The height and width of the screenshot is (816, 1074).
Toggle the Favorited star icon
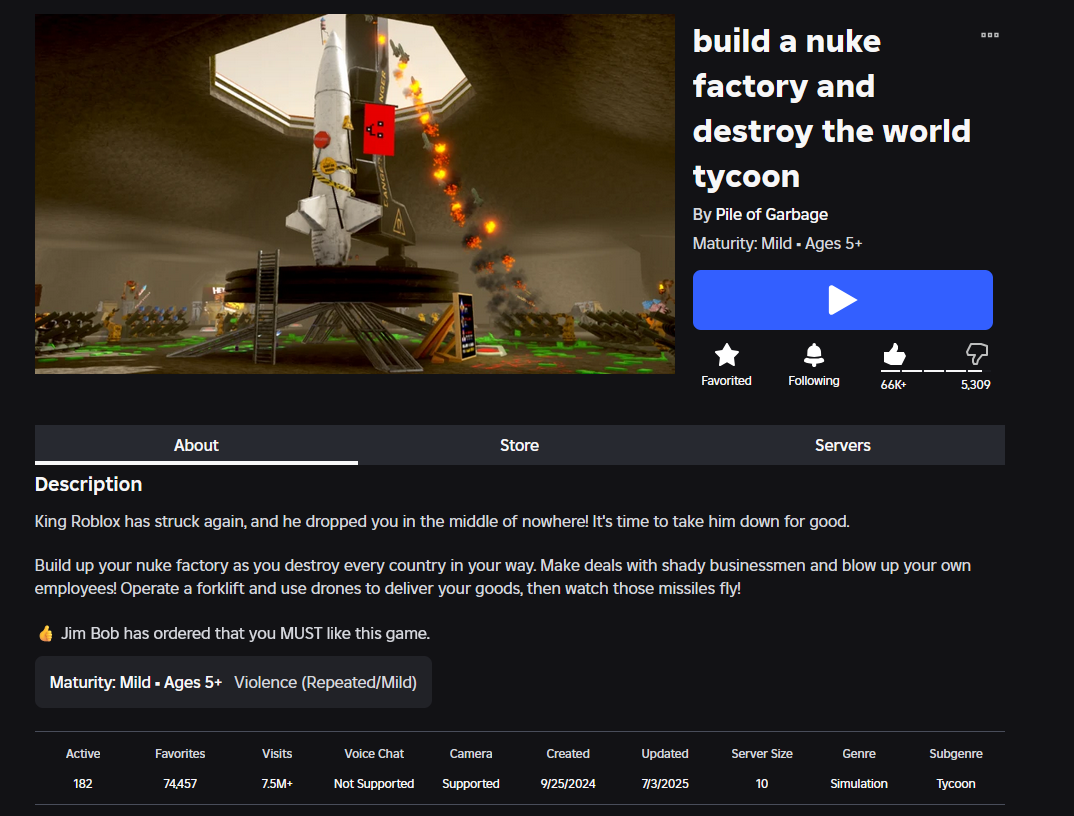[726, 355]
